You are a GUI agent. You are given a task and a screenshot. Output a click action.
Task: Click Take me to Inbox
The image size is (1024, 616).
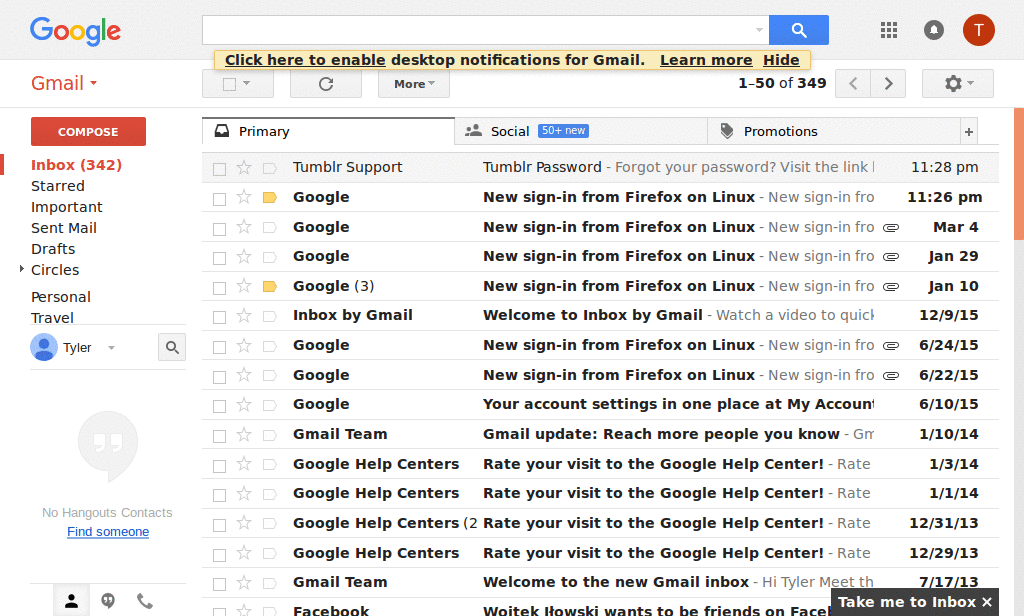[906, 602]
